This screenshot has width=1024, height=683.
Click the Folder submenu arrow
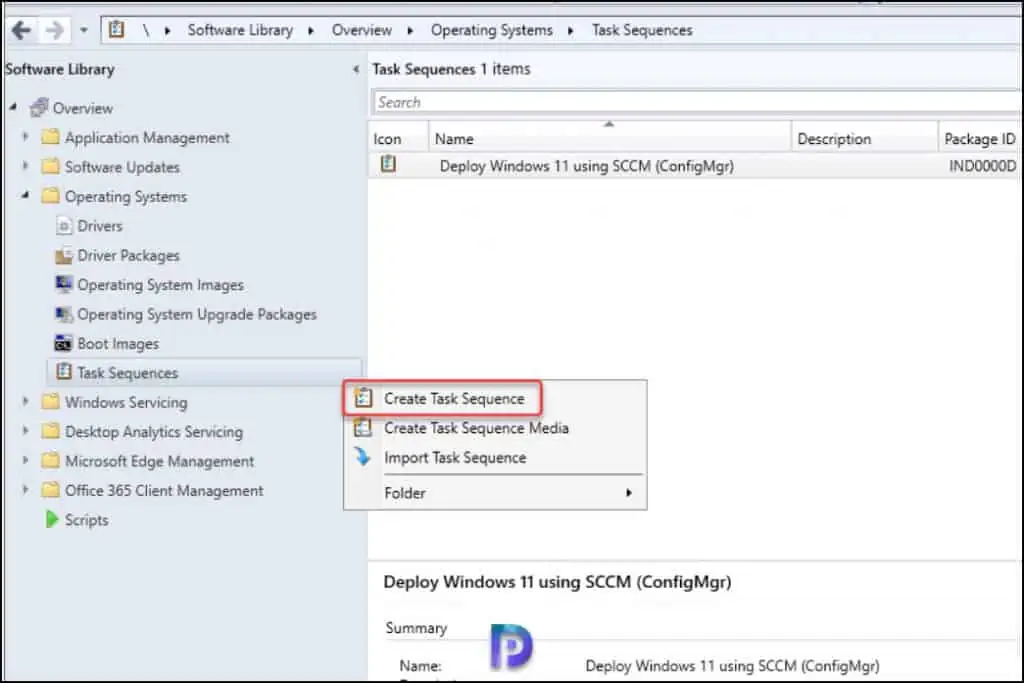click(629, 493)
